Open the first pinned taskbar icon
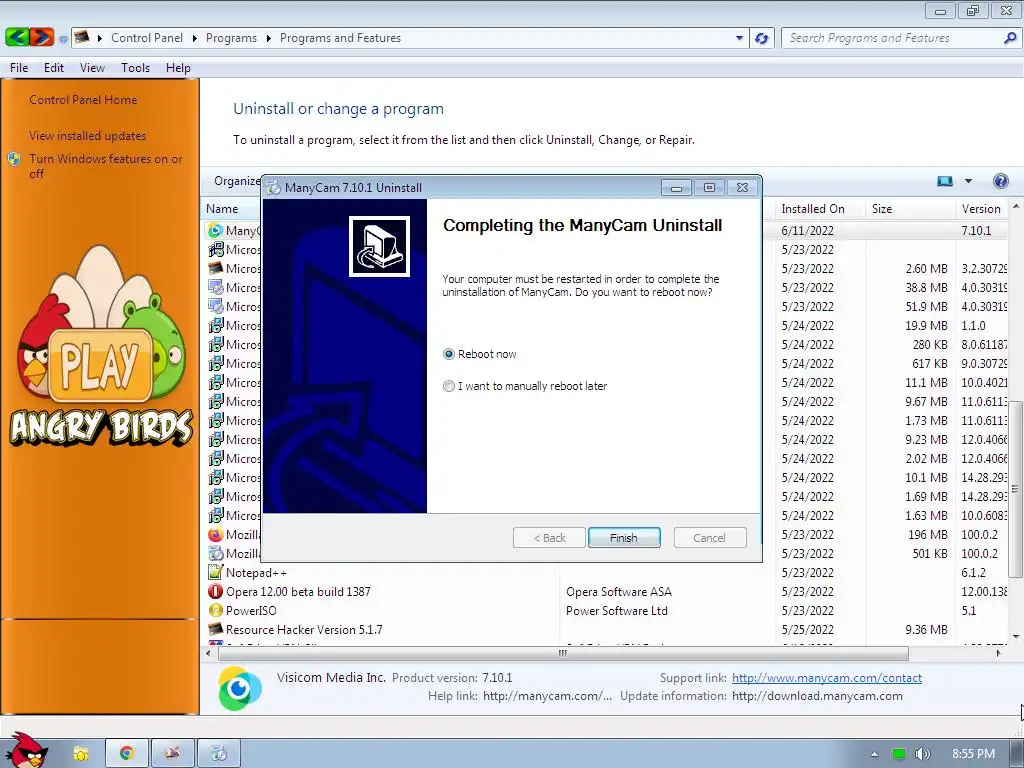This screenshot has height=768, width=1024. tap(80, 754)
